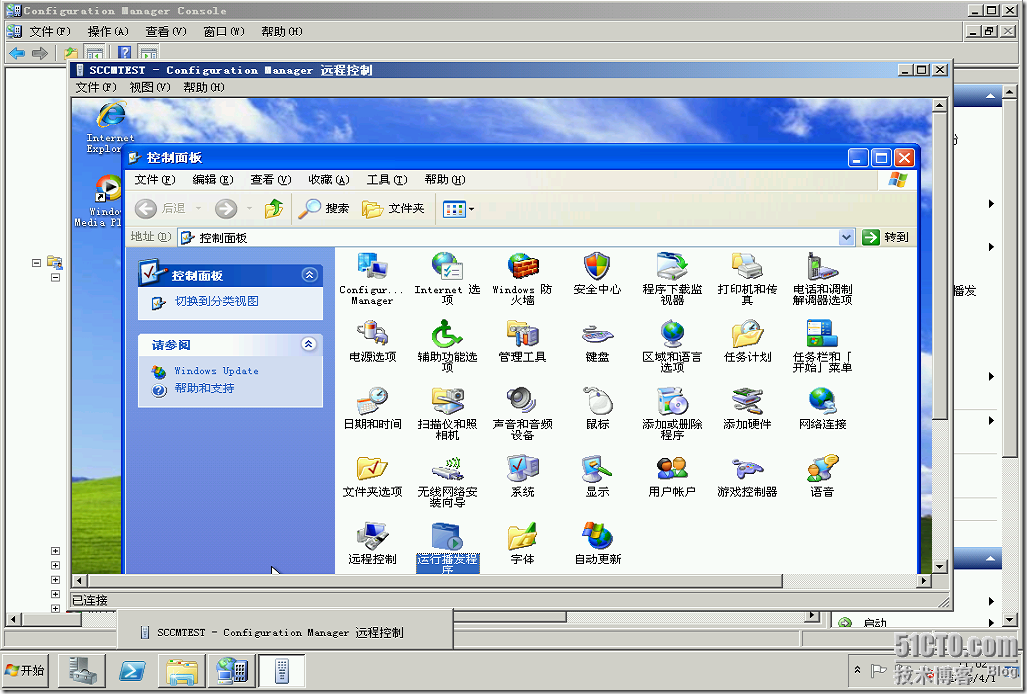Open 网络连接 icon
Screen dimensions: 1027x694
tap(823, 409)
